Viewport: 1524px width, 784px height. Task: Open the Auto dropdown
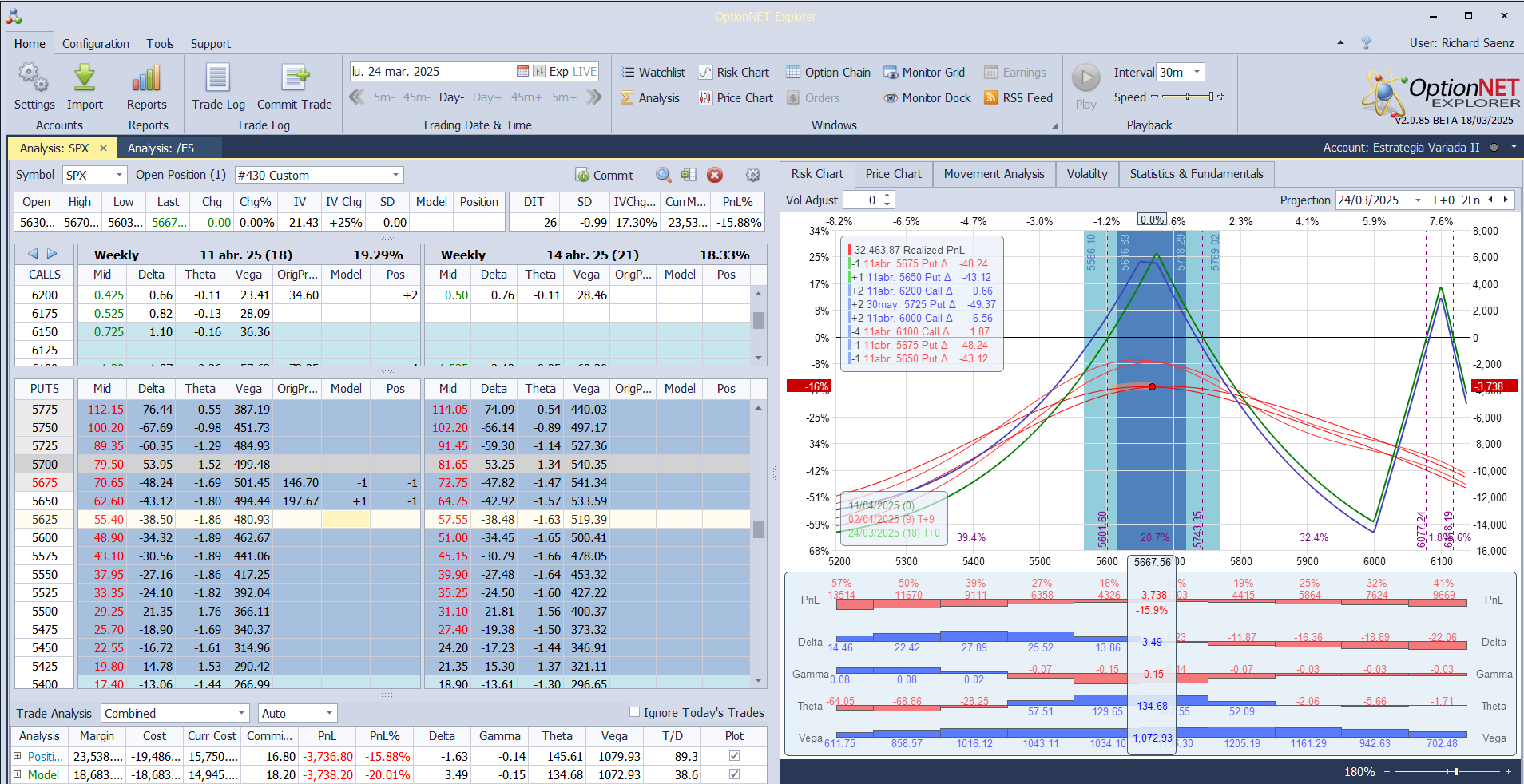pyautogui.click(x=329, y=713)
